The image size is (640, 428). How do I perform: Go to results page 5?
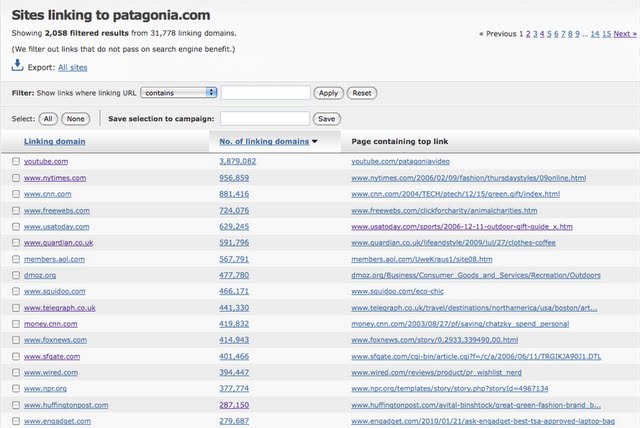pyautogui.click(x=549, y=34)
